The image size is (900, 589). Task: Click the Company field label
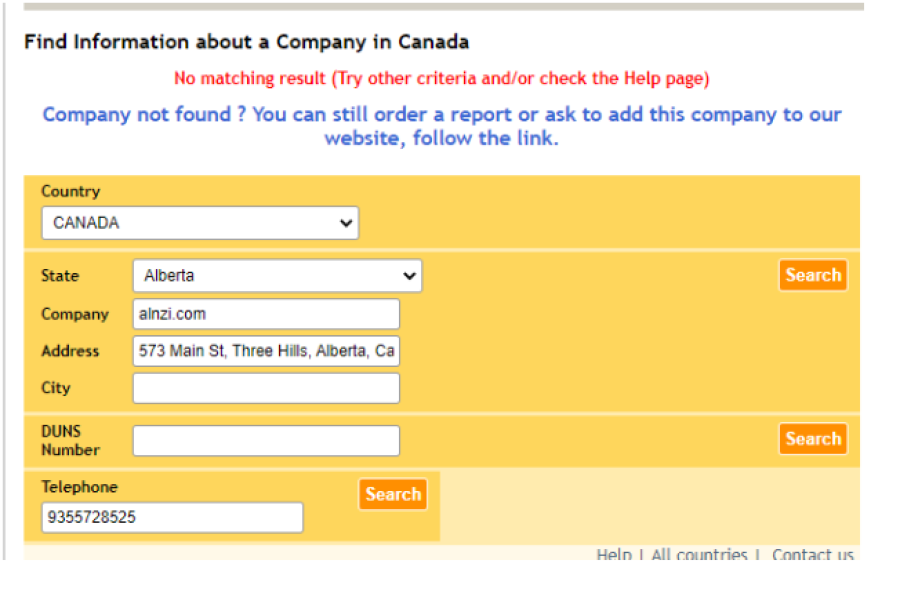coord(75,314)
